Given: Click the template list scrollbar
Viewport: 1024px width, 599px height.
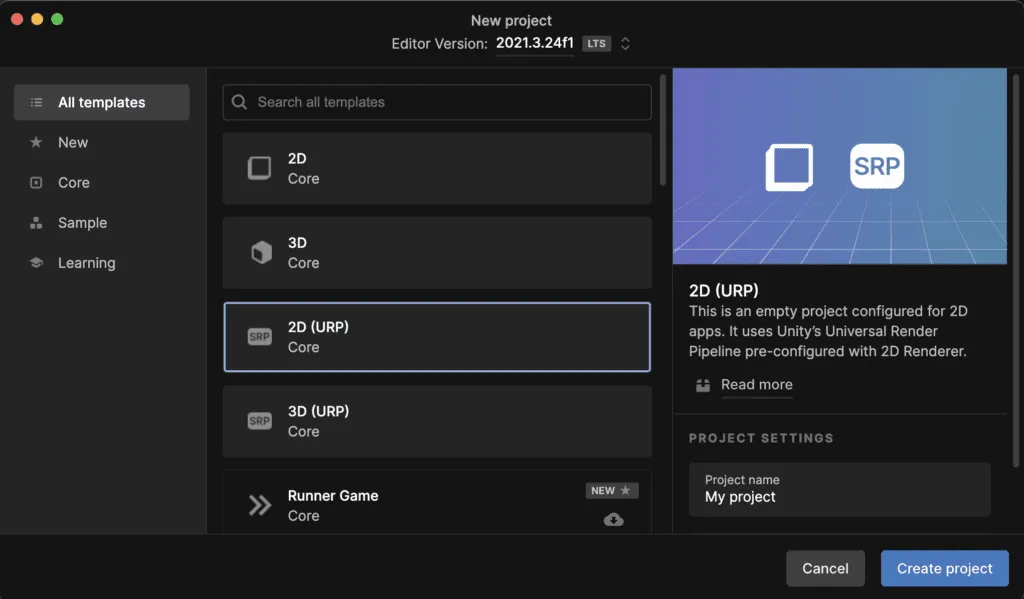Looking at the screenshot, I should (x=663, y=131).
